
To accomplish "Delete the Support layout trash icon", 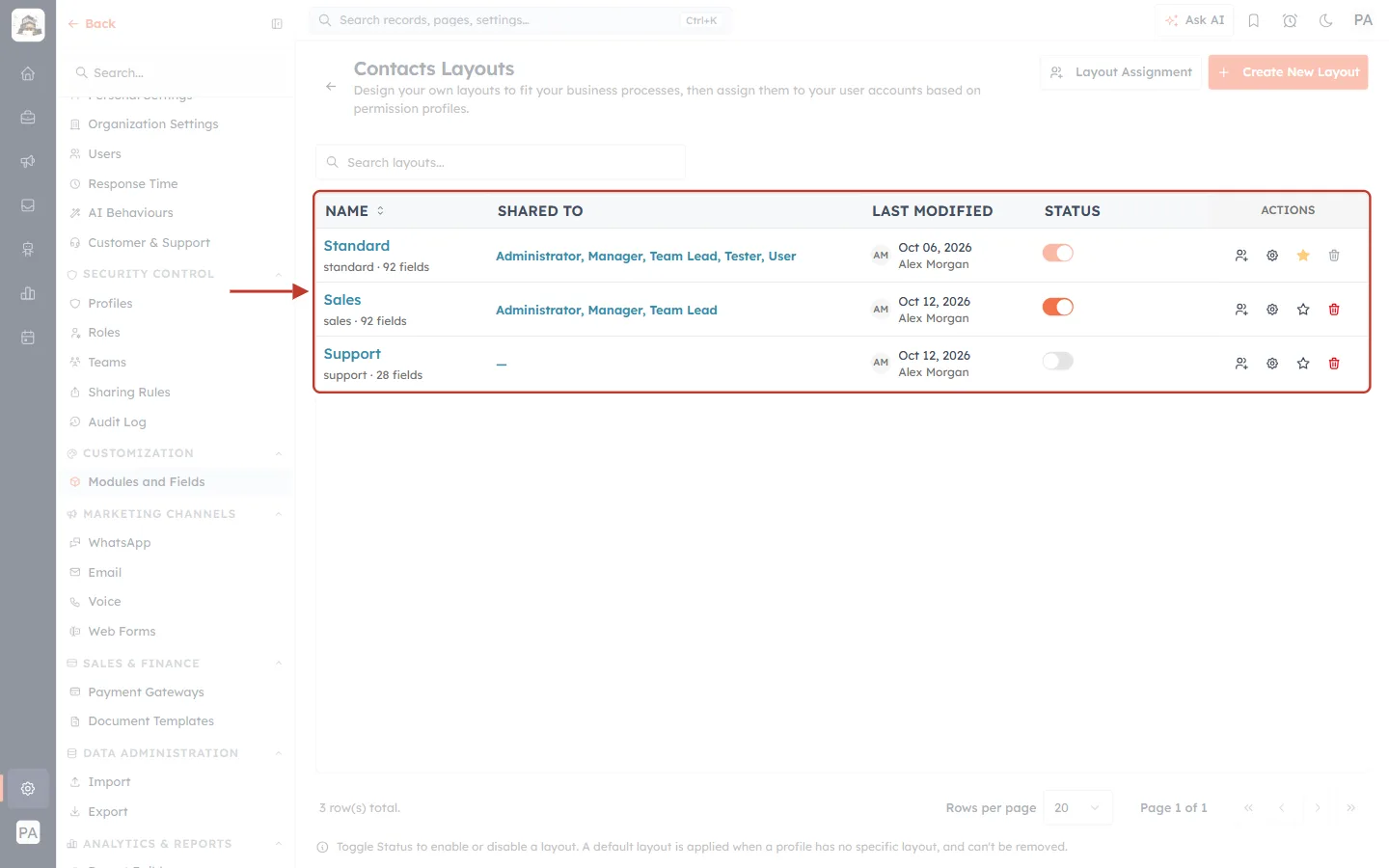I will coord(1334,364).
